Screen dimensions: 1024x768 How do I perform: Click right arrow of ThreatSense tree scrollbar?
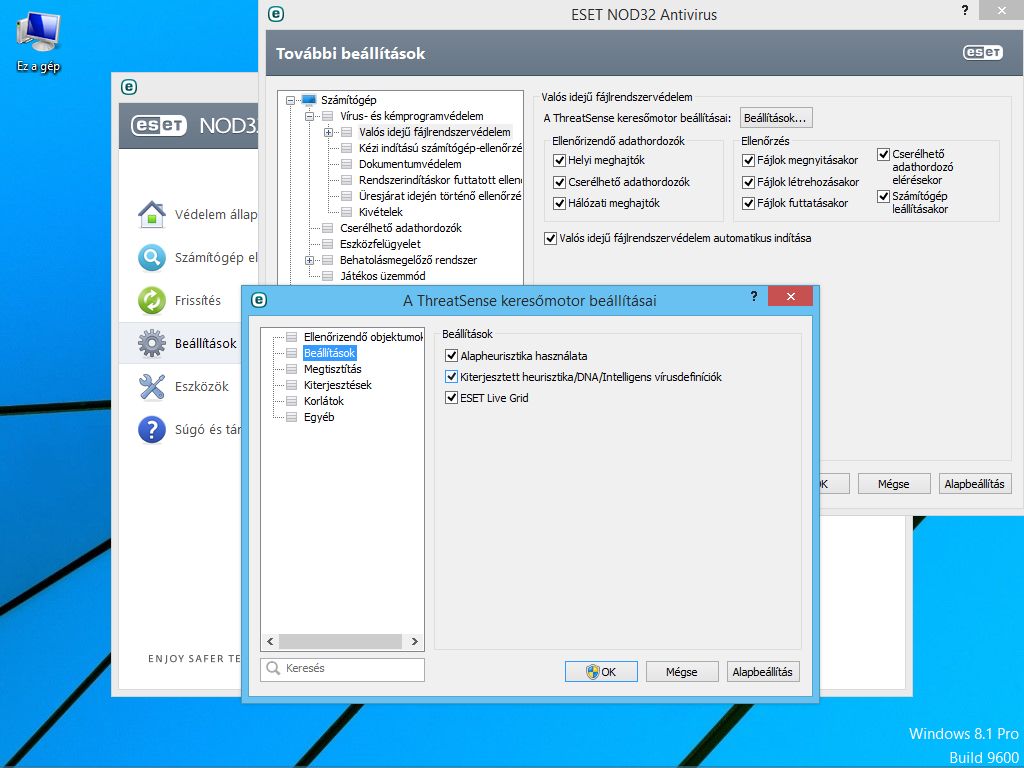click(414, 642)
